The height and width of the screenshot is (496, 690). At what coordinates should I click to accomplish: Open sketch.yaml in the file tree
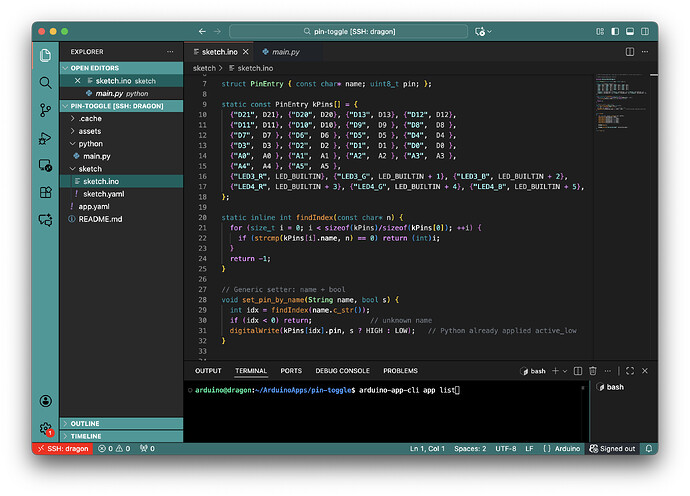tap(121, 194)
